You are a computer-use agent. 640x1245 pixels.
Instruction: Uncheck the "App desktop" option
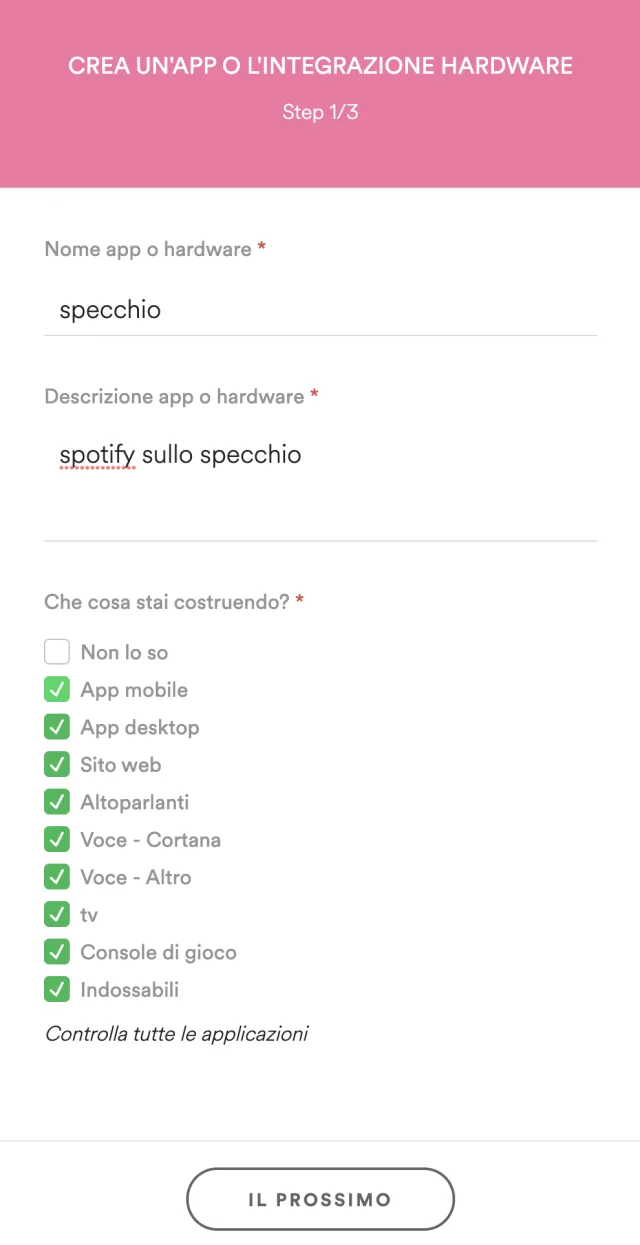tap(57, 727)
